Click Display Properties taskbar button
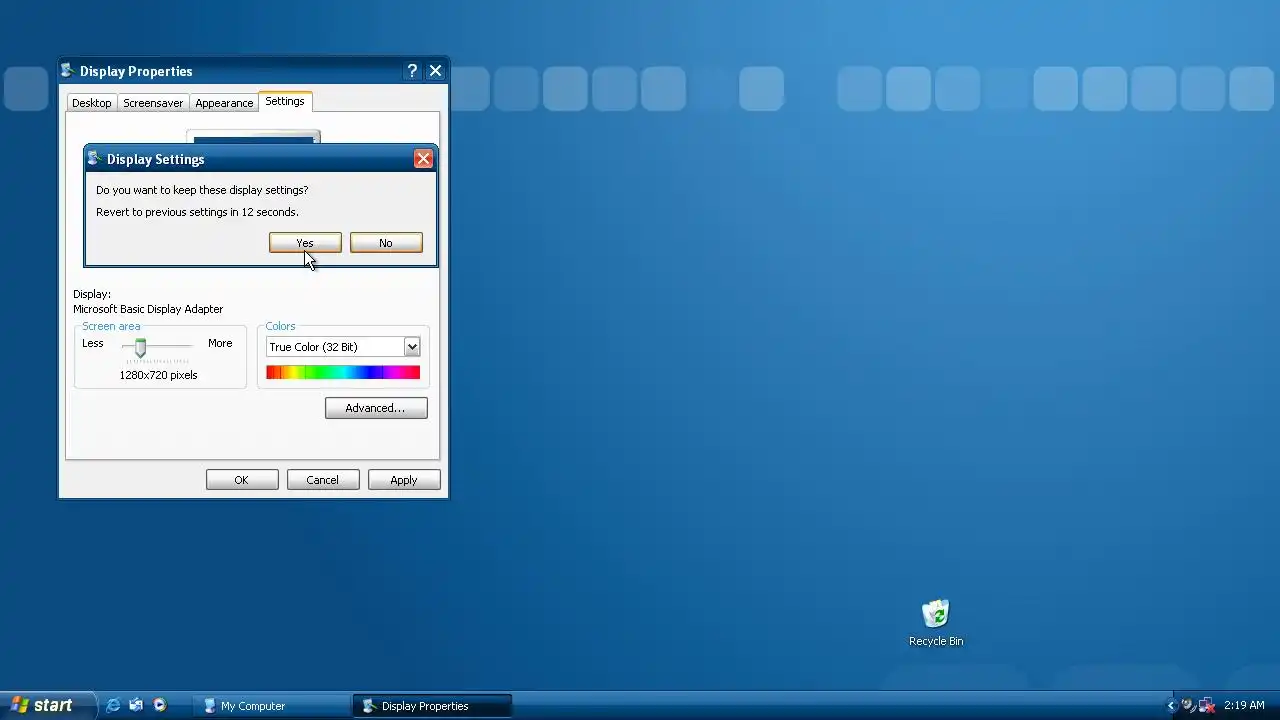 coord(432,706)
